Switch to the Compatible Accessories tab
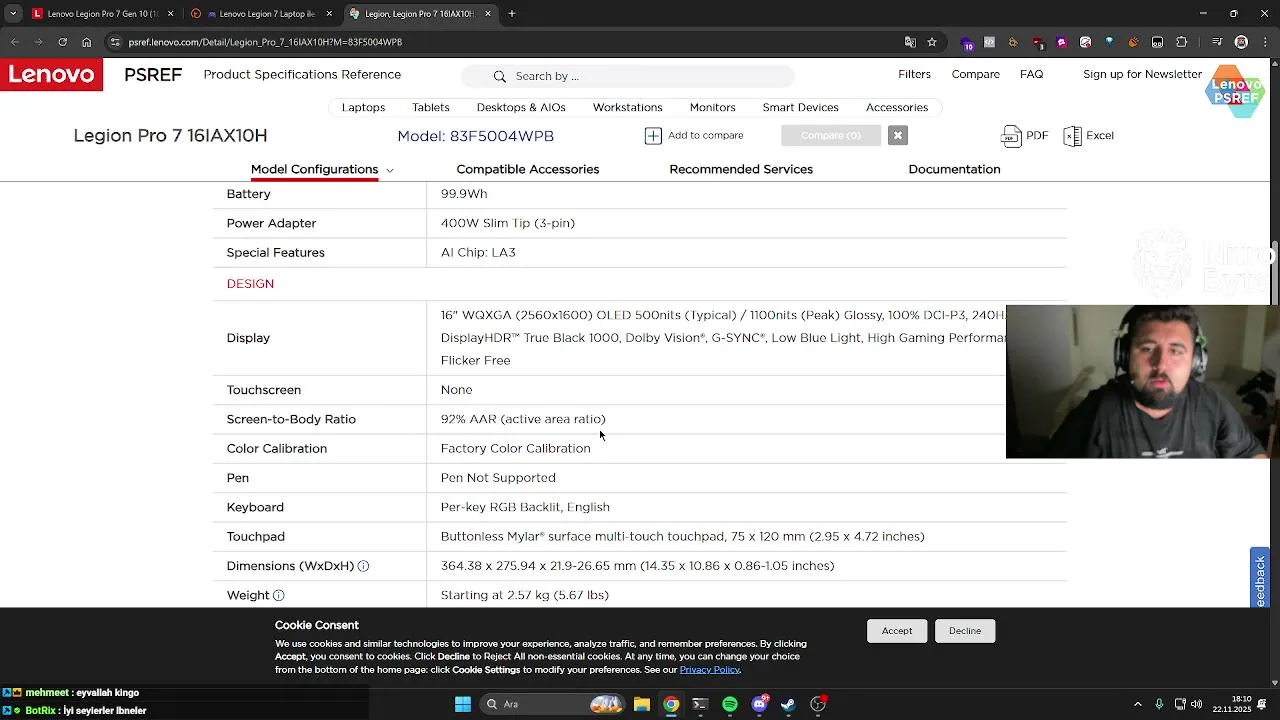This screenshot has height=720, width=1280. pyautogui.click(x=528, y=169)
